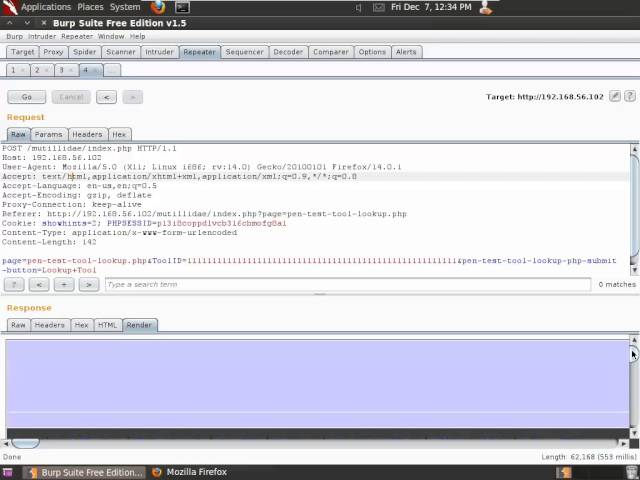Click the request pane vertical scrollbar
640x480 pixels.
pos(635,208)
